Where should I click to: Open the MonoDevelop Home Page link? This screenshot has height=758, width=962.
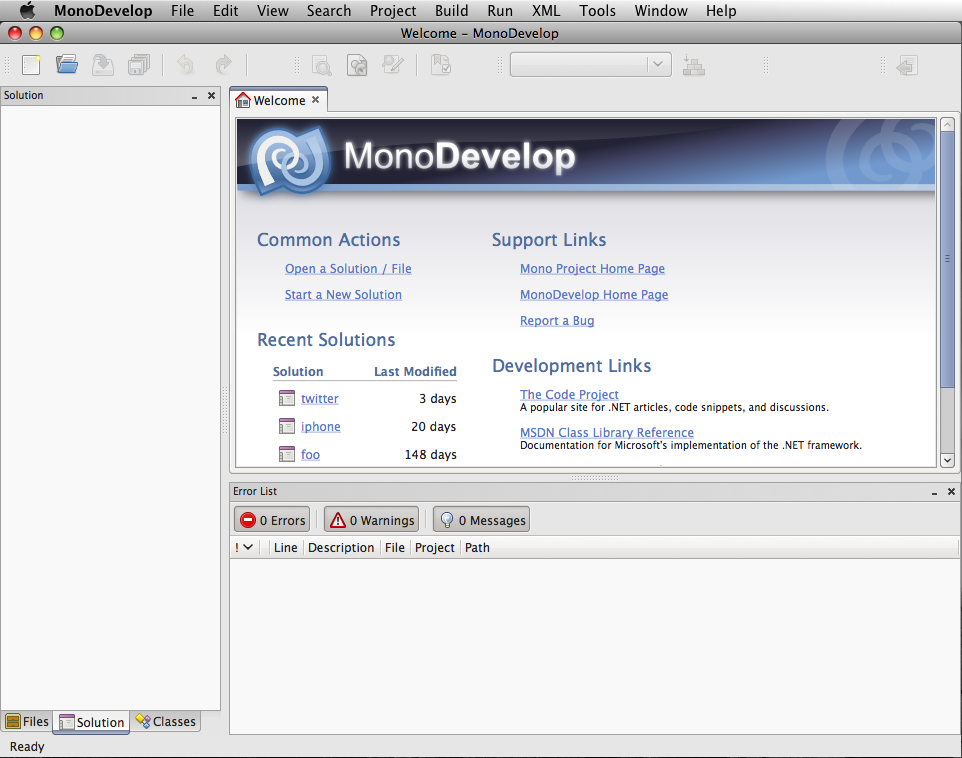click(x=594, y=295)
